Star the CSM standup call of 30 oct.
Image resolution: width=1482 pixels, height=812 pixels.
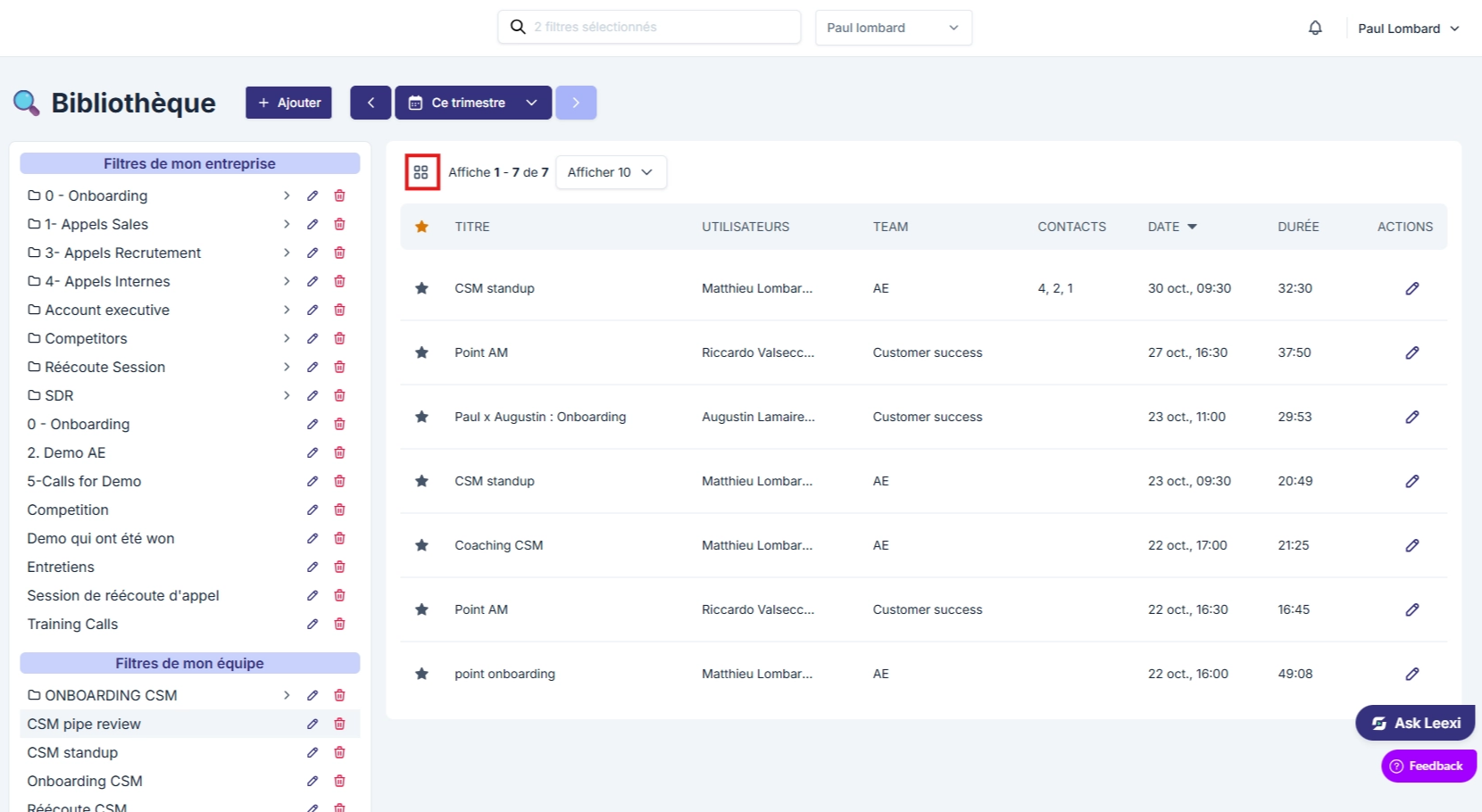421,288
